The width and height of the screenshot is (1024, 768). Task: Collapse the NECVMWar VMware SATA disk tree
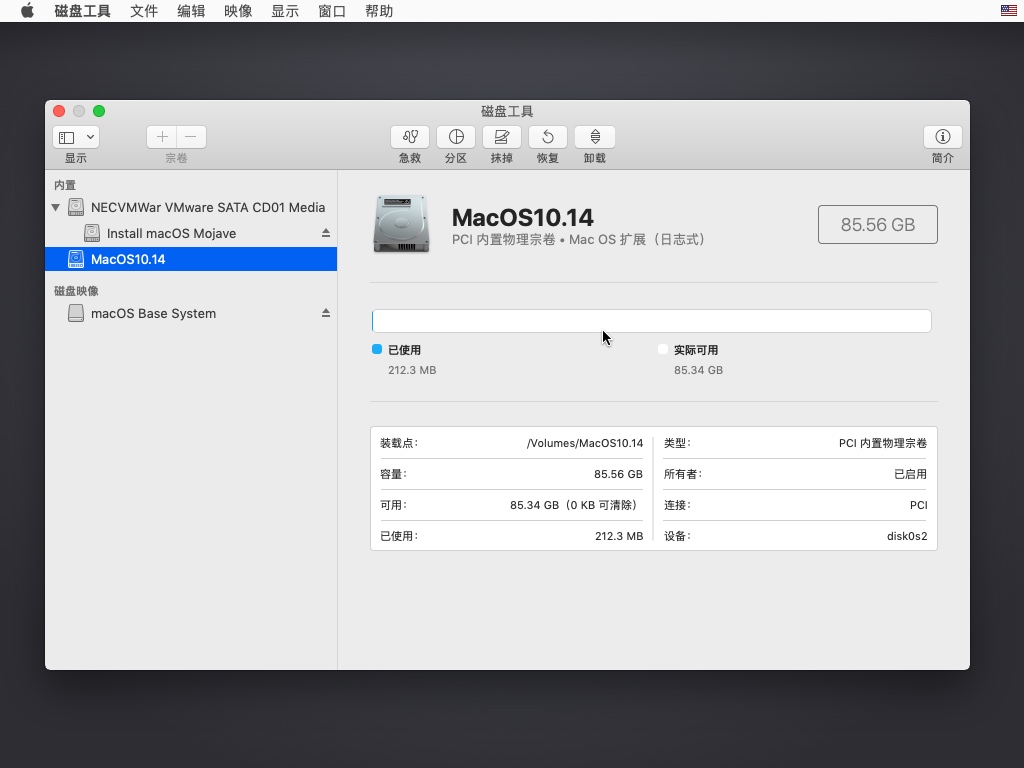(56, 208)
